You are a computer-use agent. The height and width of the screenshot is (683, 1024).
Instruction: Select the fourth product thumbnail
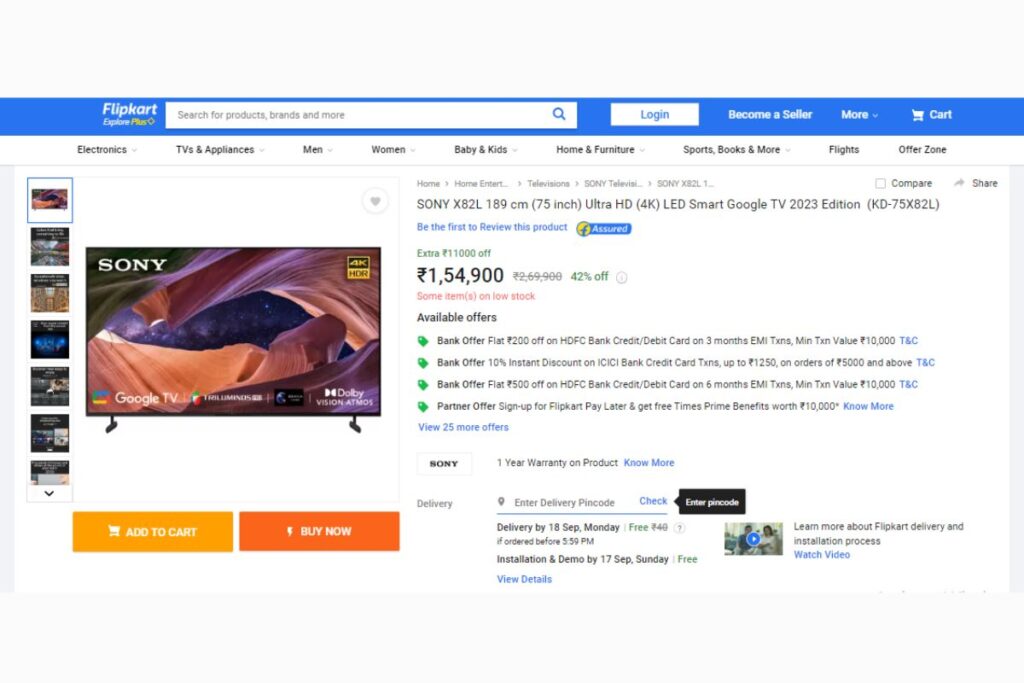[50, 340]
